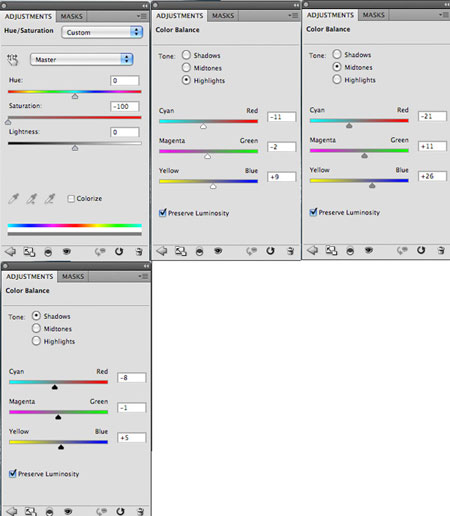Screen dimensions: 450x516
Task: Click Yellow-Blue slider handle in Shadows panel
Action: click(x=61, y=447)
